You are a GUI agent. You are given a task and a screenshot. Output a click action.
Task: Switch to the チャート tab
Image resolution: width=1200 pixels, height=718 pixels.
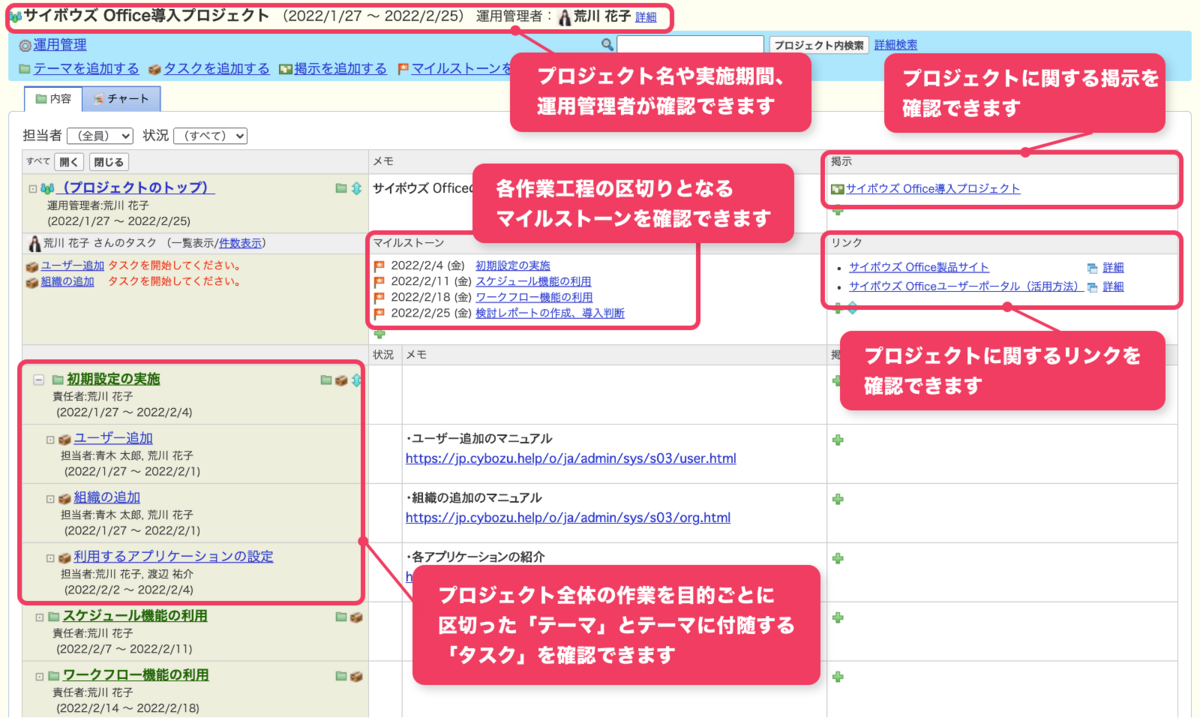coord(120,99)
